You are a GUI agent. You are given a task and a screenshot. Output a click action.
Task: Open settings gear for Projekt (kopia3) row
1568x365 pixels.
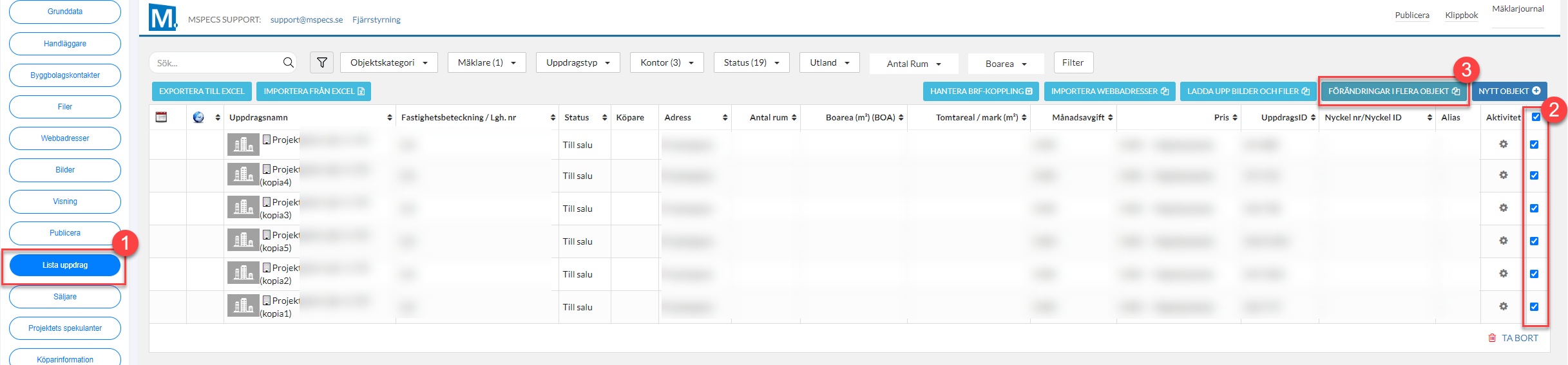pos(1503,208)
